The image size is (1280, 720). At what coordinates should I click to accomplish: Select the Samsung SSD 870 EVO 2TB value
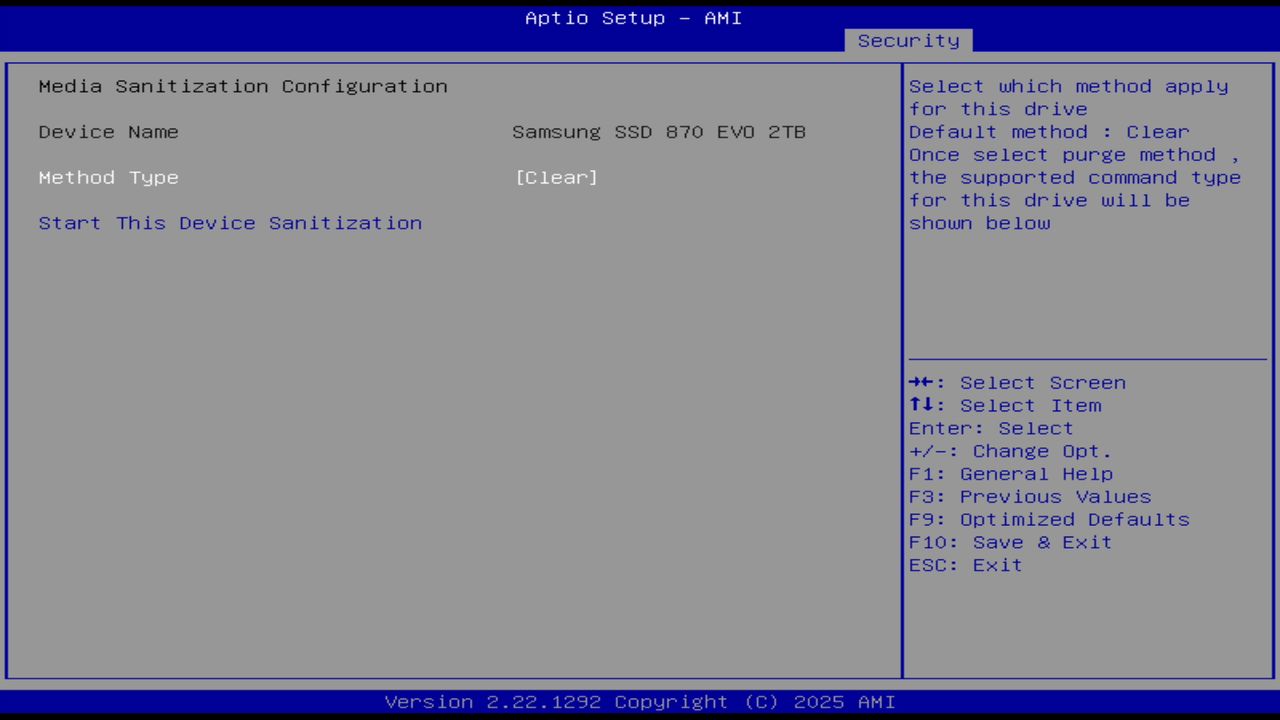coord(659,132)
